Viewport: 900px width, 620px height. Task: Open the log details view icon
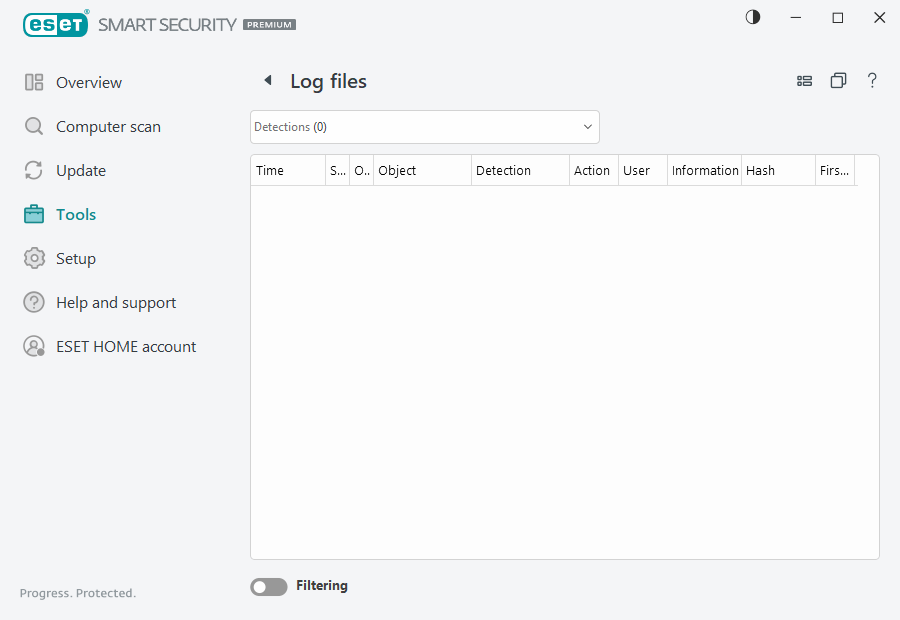pos(805,80)
